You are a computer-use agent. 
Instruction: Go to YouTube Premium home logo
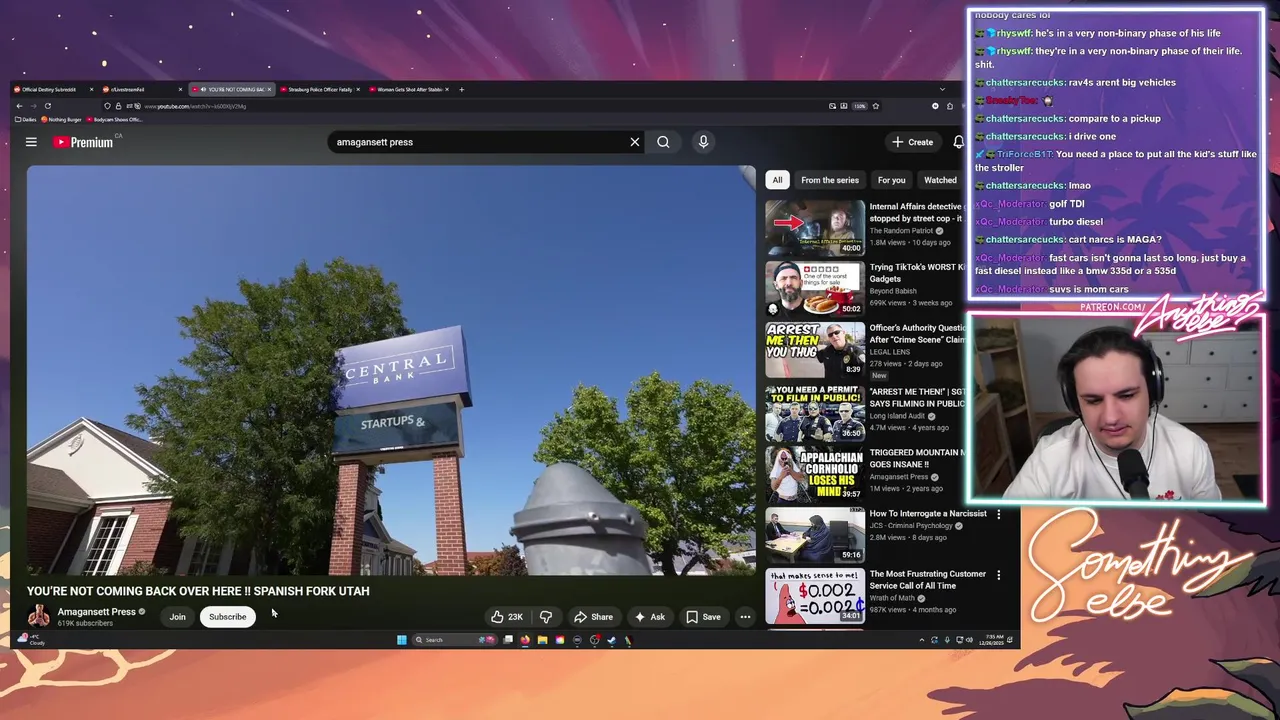83,142
